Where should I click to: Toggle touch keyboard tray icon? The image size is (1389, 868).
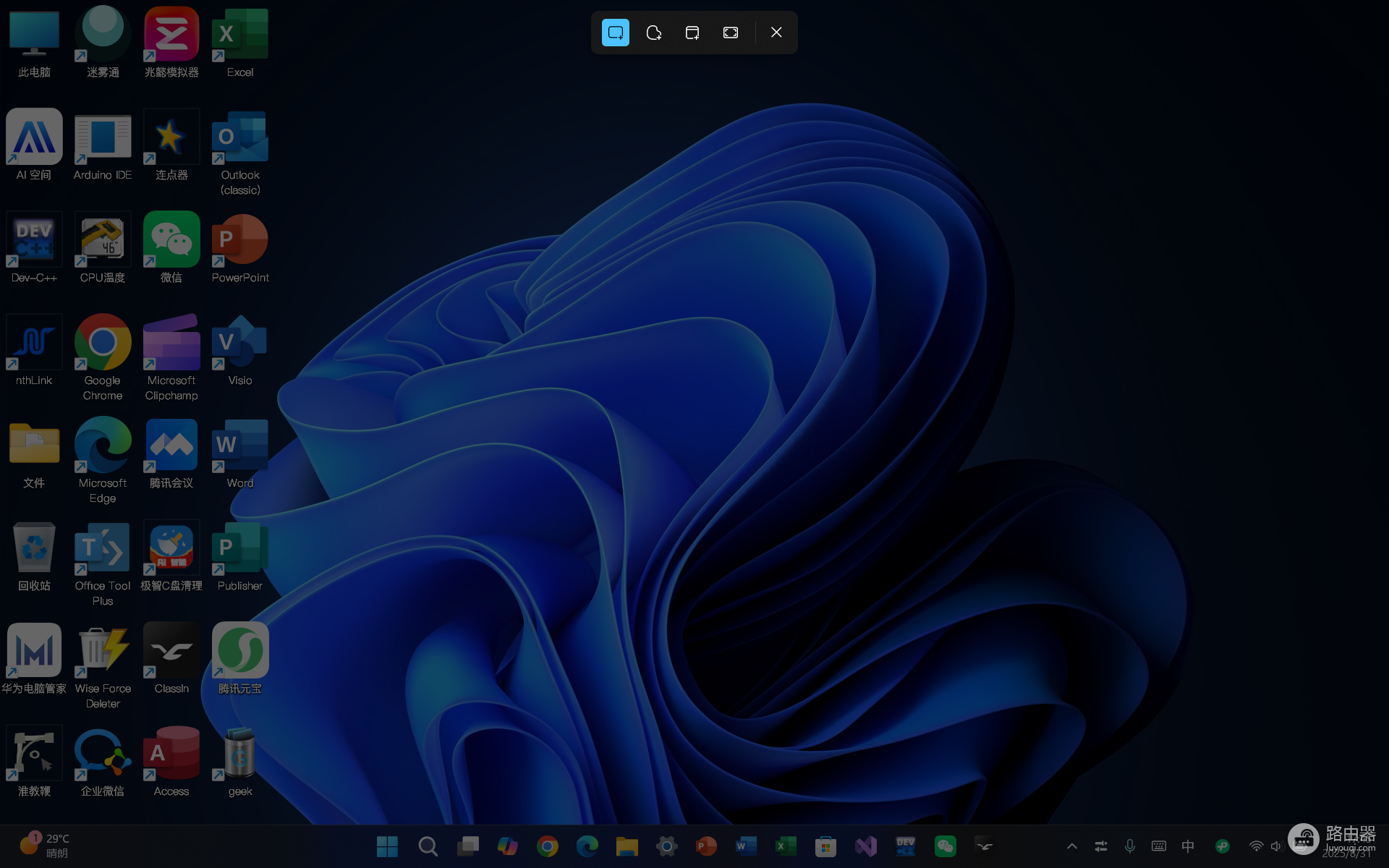tap(1159, 846)
